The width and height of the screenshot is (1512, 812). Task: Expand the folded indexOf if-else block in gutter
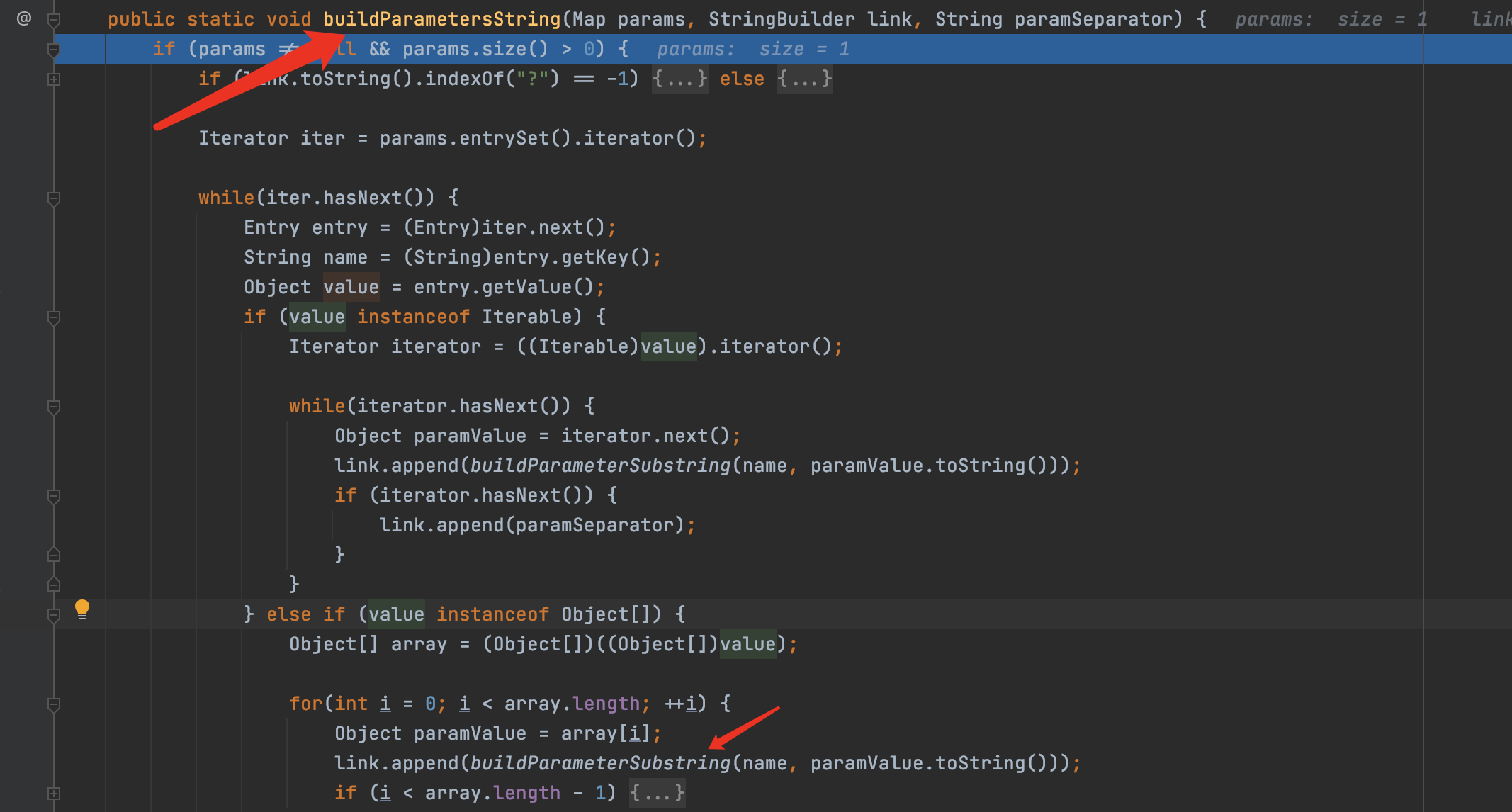tap(54, 79)
